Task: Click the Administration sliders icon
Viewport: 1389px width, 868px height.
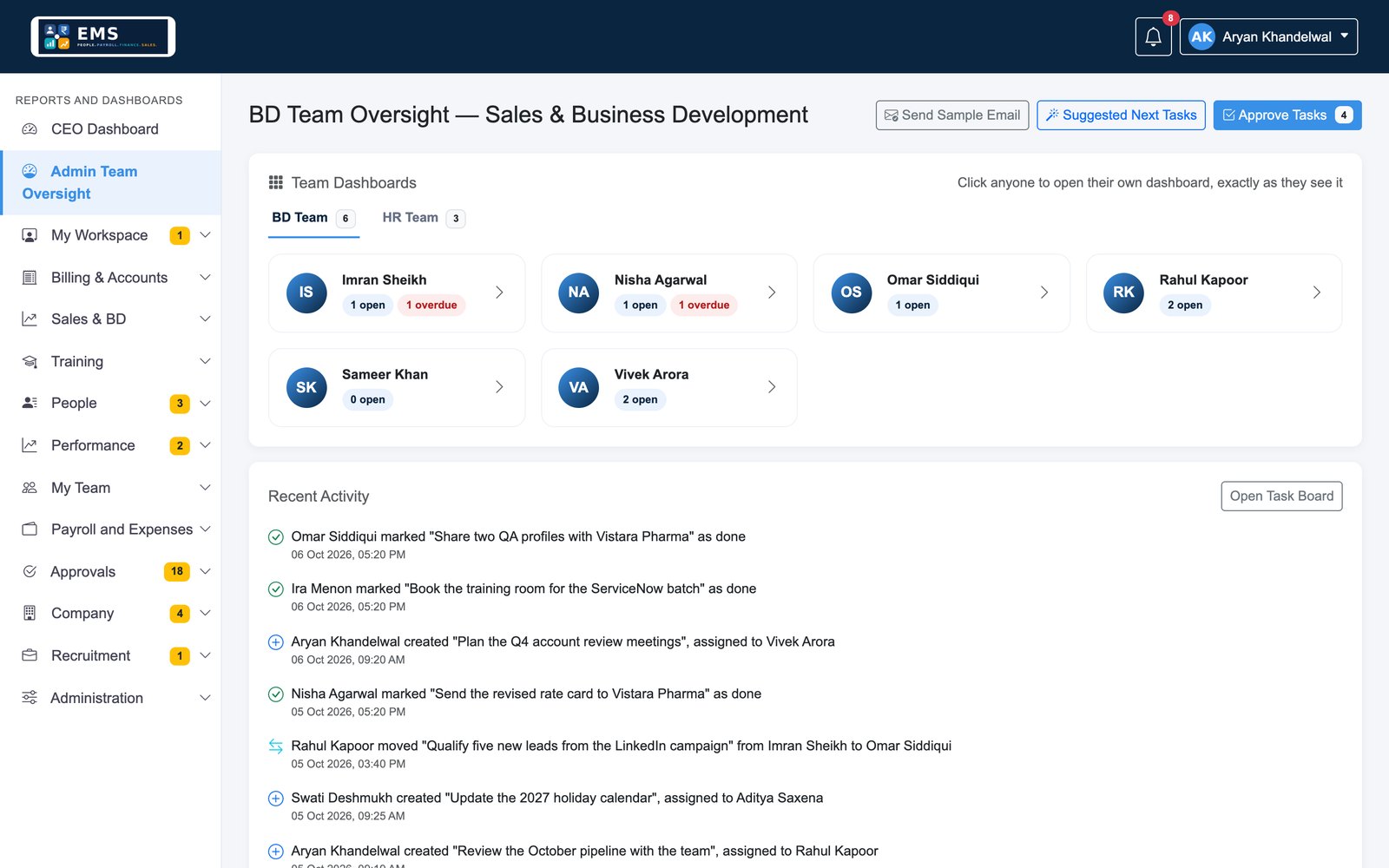Action: [x=30, y=698]
